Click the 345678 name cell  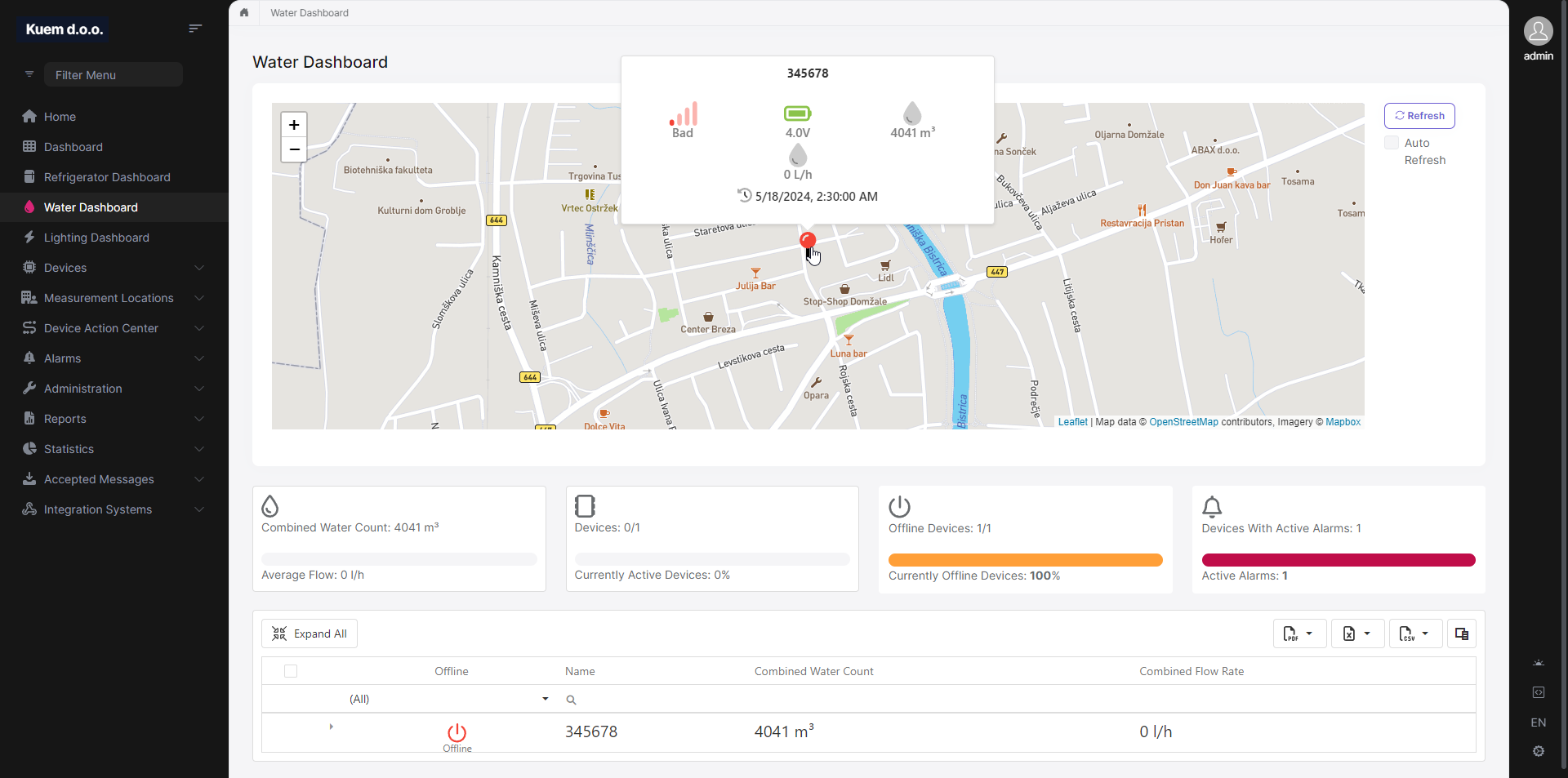pyautogui.click(x=591, y=732)
